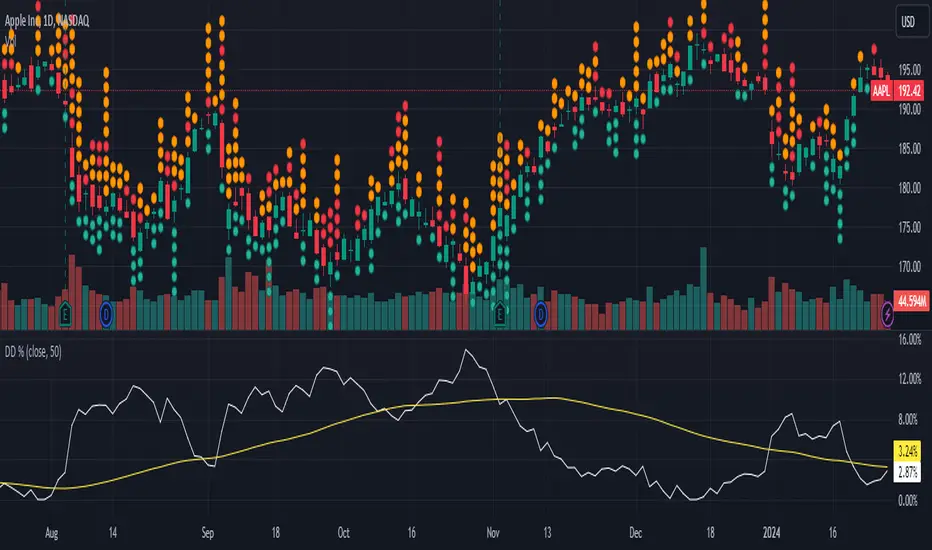Image resolution: width=932 pixels, height=550 pixels.
Task: Click the 0.00% indicator axis label
Action: pyautogui.click(x=908, y=501)
